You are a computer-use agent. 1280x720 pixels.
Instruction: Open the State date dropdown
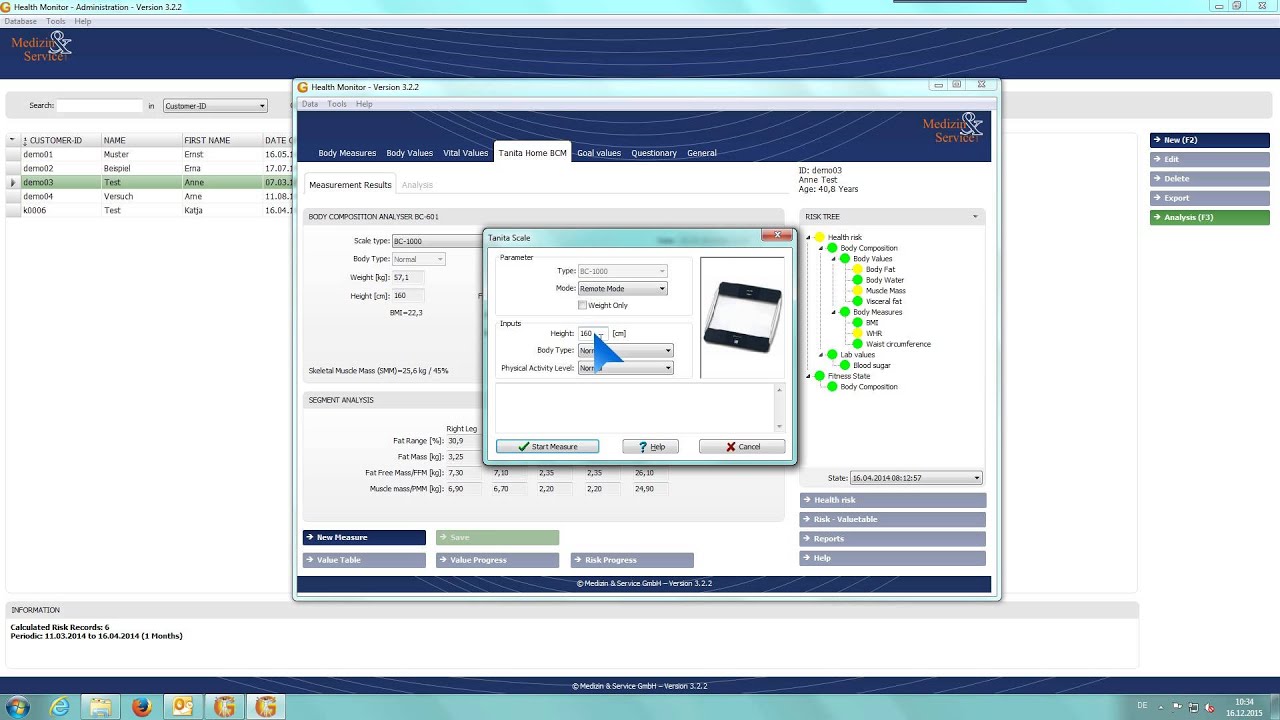[x=976, y=478]
